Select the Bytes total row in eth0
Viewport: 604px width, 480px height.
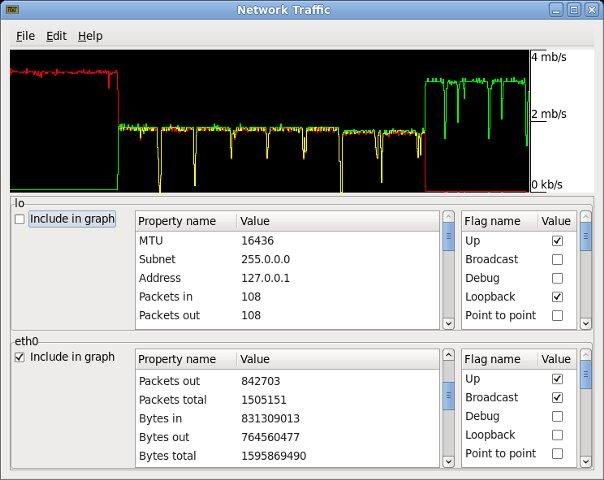287,456
